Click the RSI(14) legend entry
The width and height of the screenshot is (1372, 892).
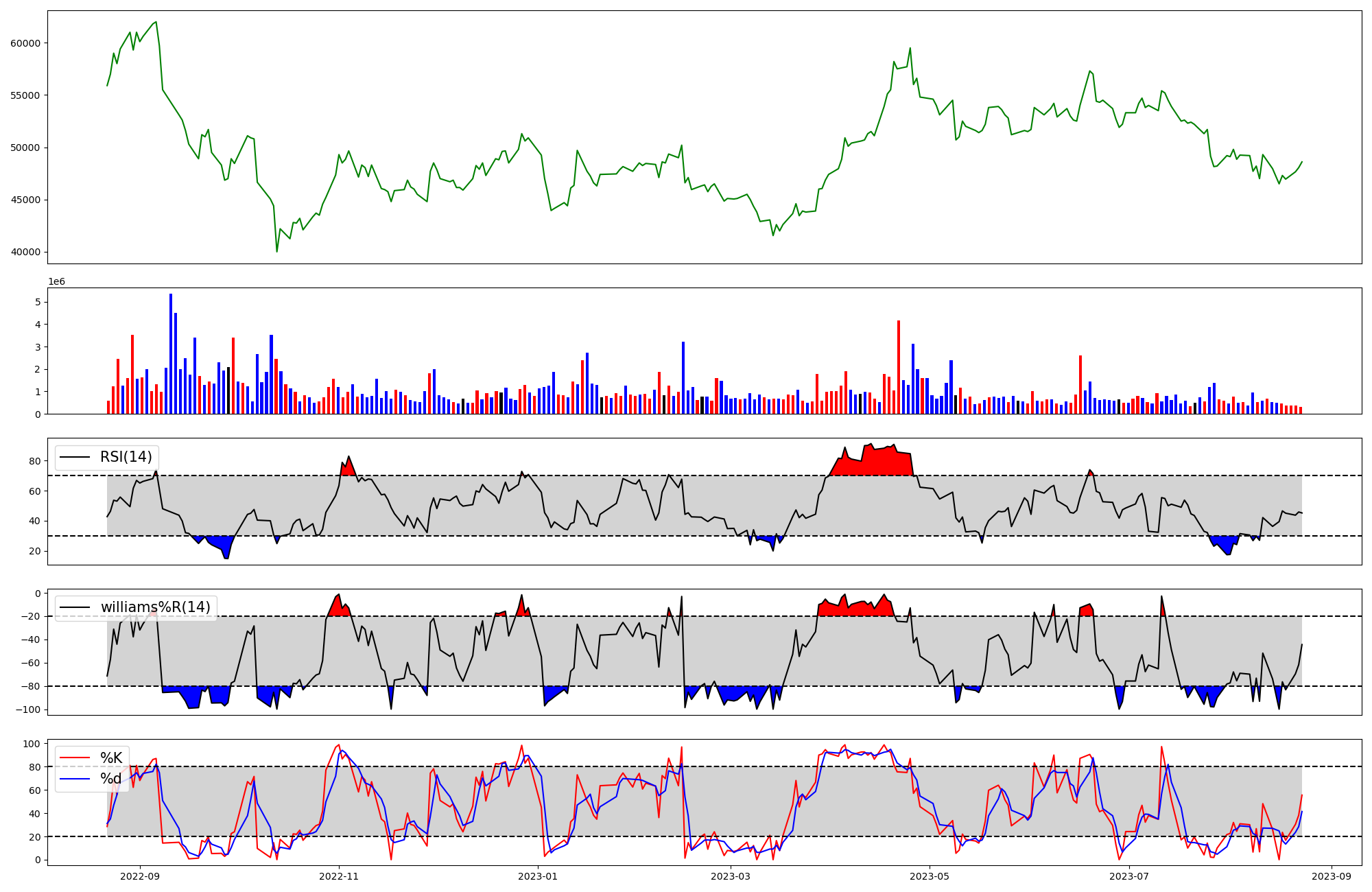pos(126,457)
